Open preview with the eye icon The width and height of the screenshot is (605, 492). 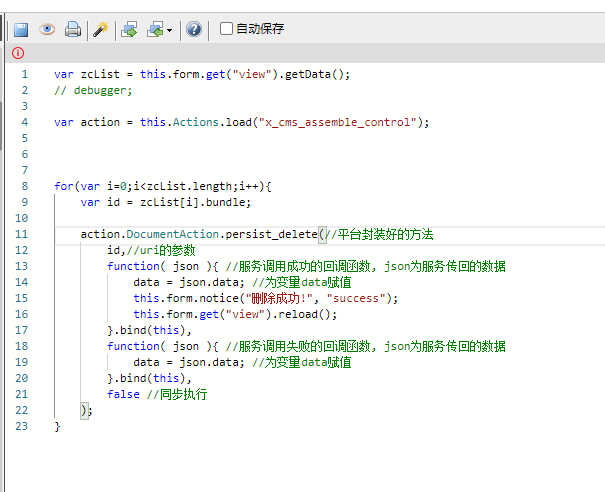click(47, 29)
